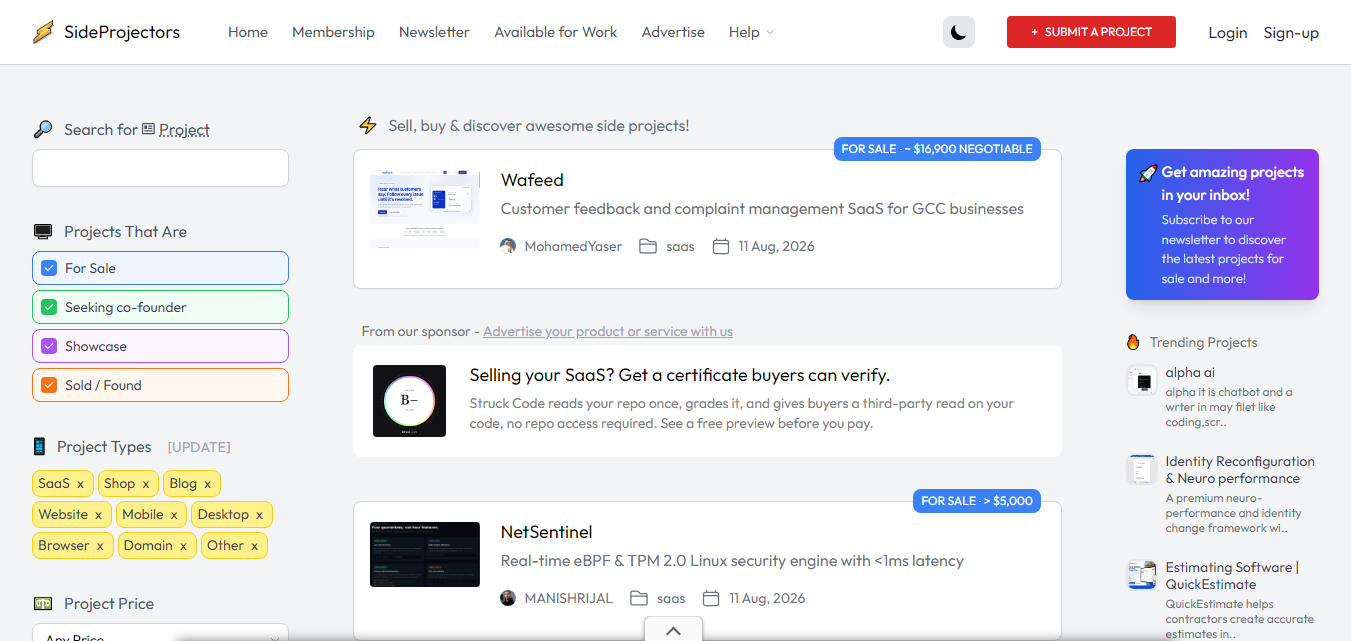The width and height of the screenshot is (1351, 641).
Task: Open Identity Reconfiguration & Neuro performance title
Action: coord(1240,470)
